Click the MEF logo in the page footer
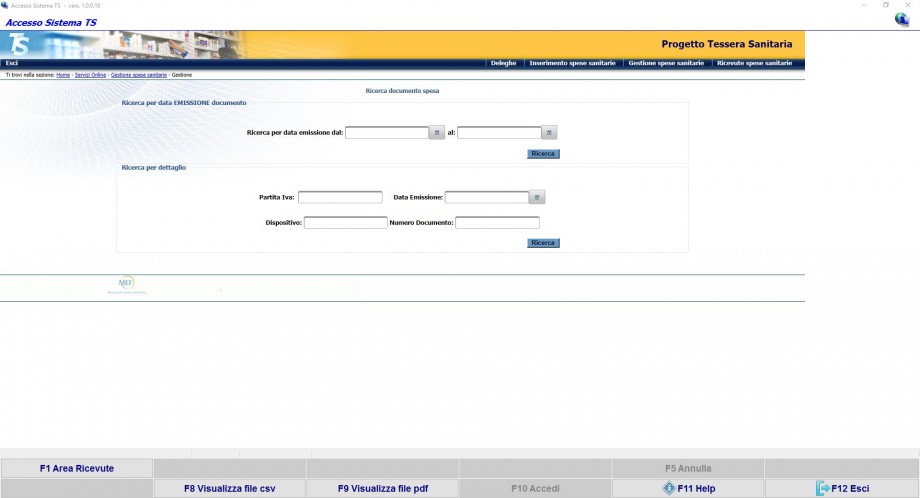The image size is (920, 498). coord(126,285)
